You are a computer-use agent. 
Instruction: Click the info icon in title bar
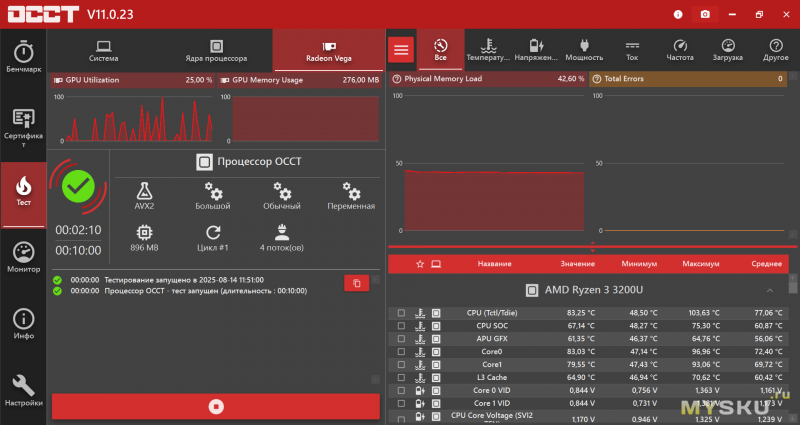pyautogui.click(x=678, y=14)
